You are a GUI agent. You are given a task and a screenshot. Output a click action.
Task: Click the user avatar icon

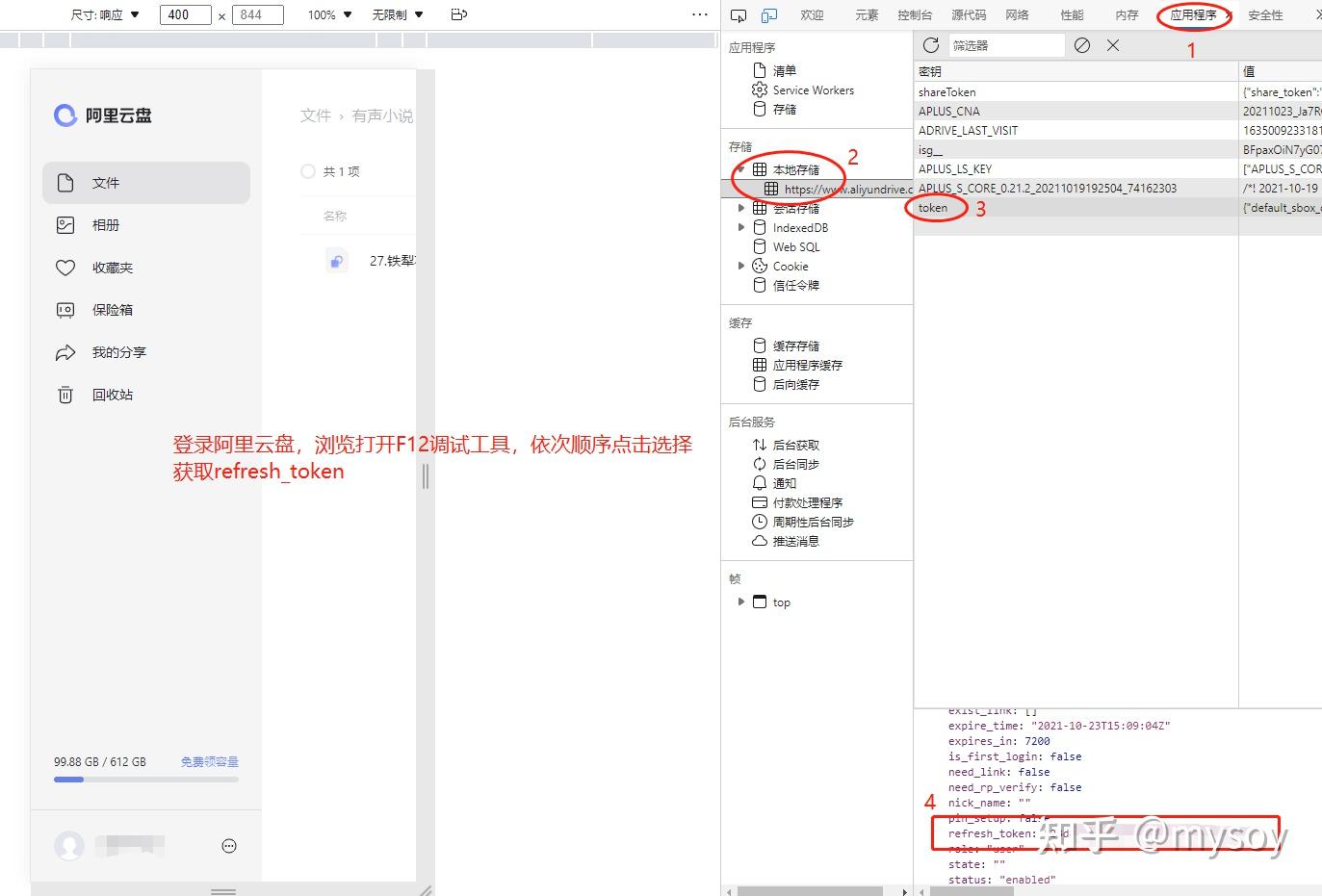(69, 846)
